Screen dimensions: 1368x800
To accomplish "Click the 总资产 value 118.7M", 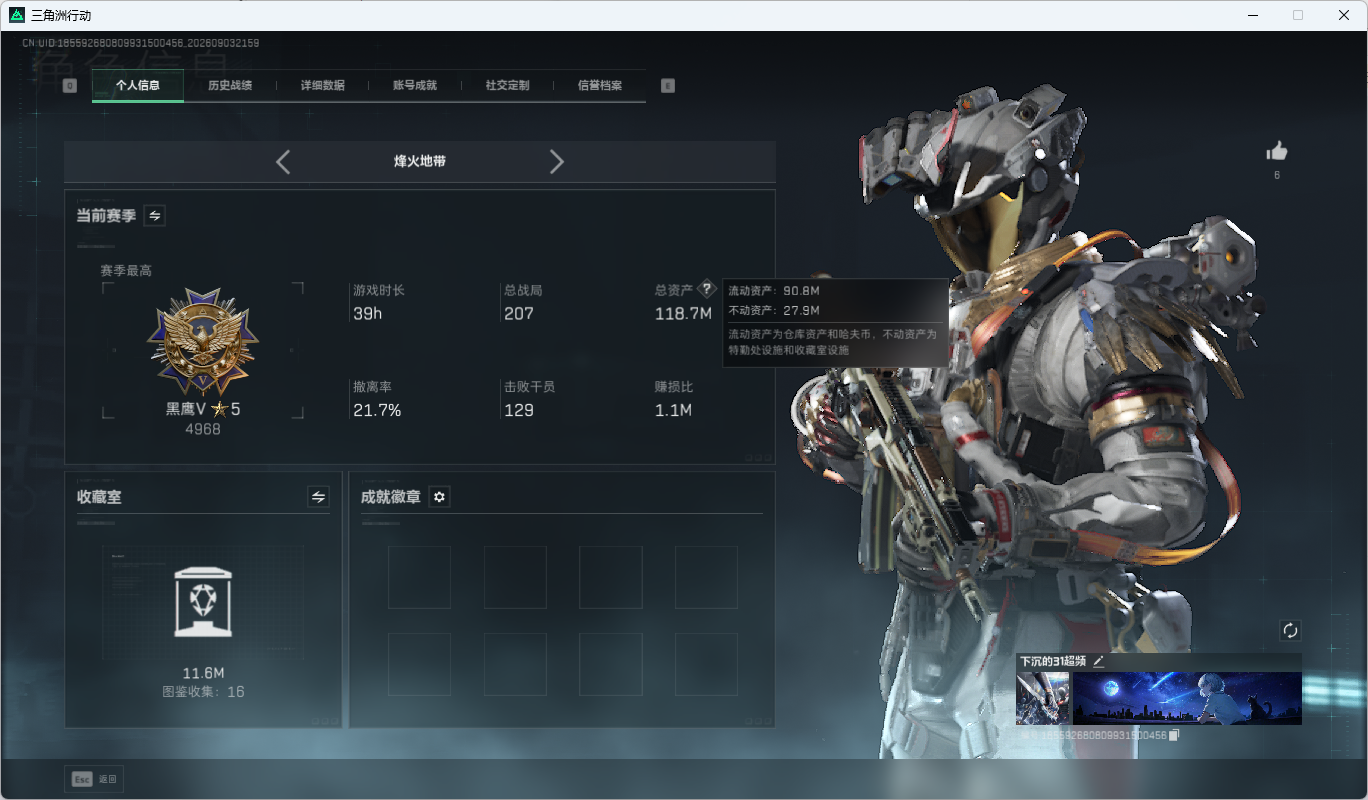I will point(684,314).
